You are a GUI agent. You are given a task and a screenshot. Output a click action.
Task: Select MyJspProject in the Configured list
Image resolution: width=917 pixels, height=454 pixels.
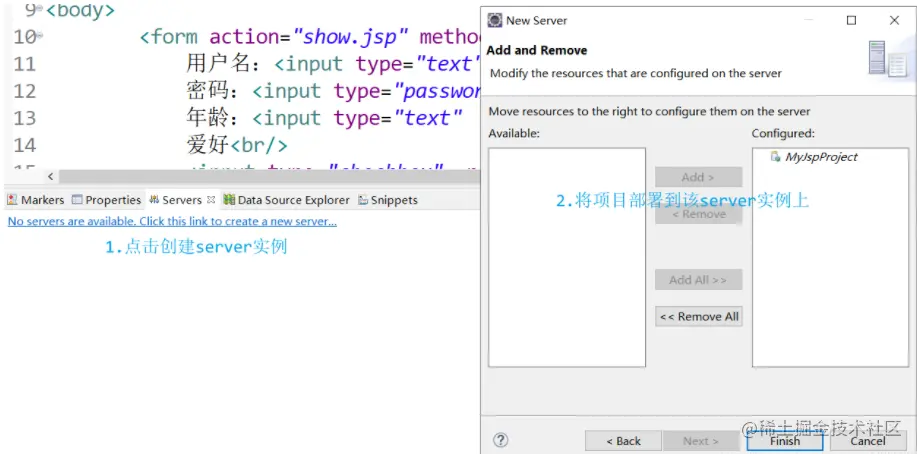point(821,157)
